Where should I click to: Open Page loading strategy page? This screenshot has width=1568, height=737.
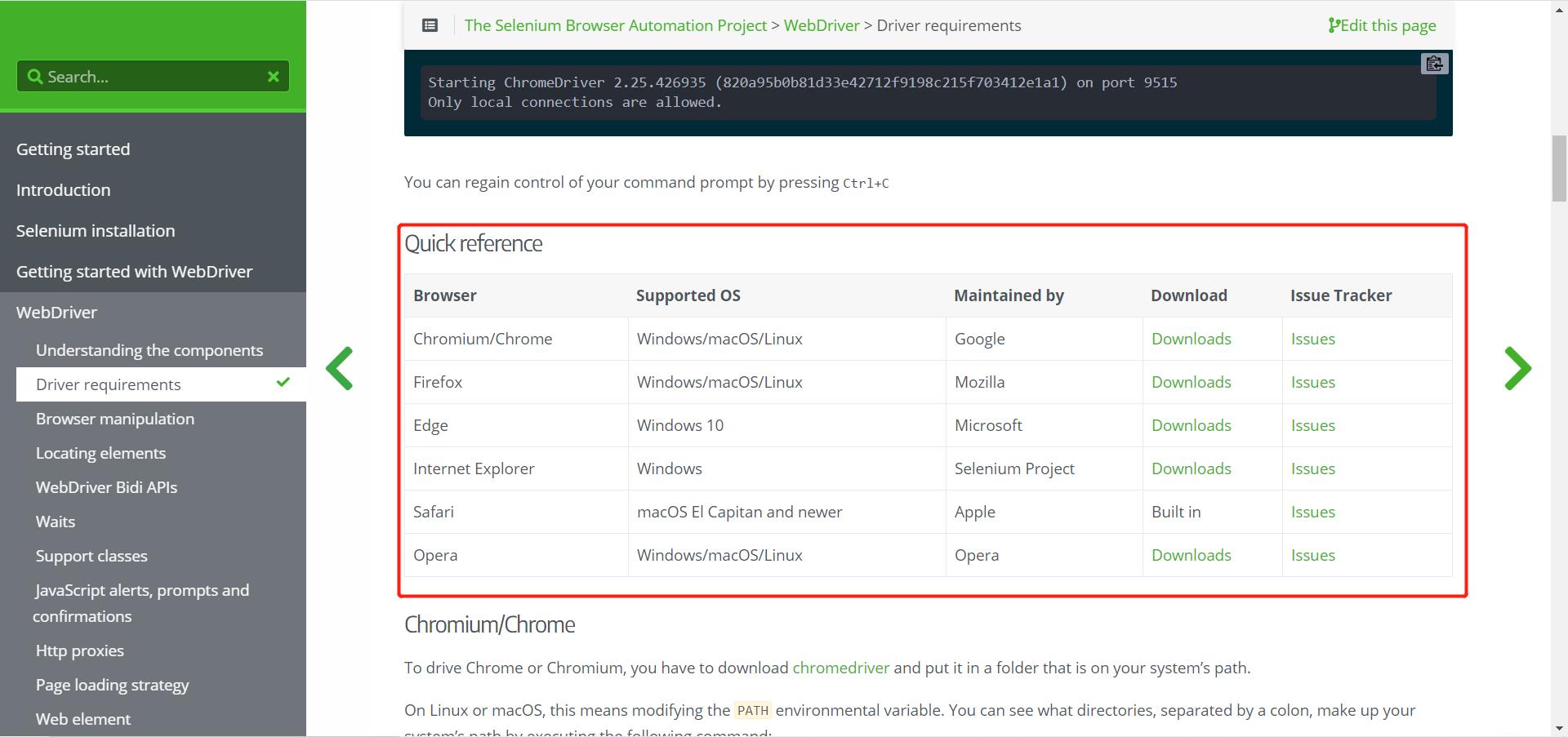(x=112, y=685)
